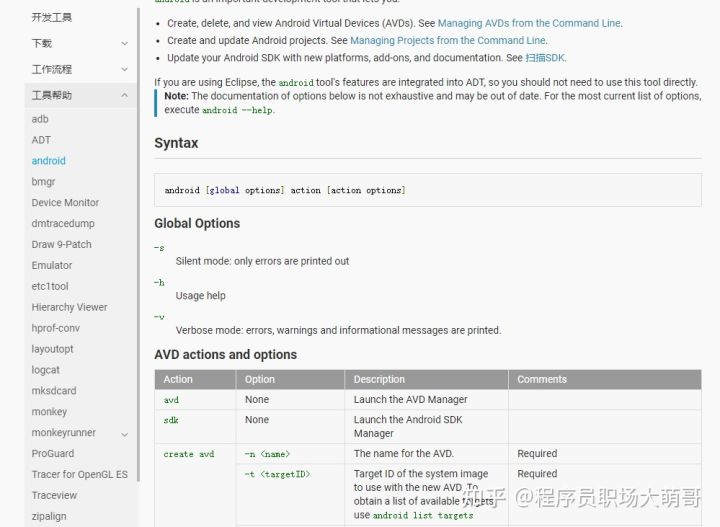Viewport: 720px width, 527px height.
Task: Click the sidebar vertical scrollbar
Action: coord(138,245)
